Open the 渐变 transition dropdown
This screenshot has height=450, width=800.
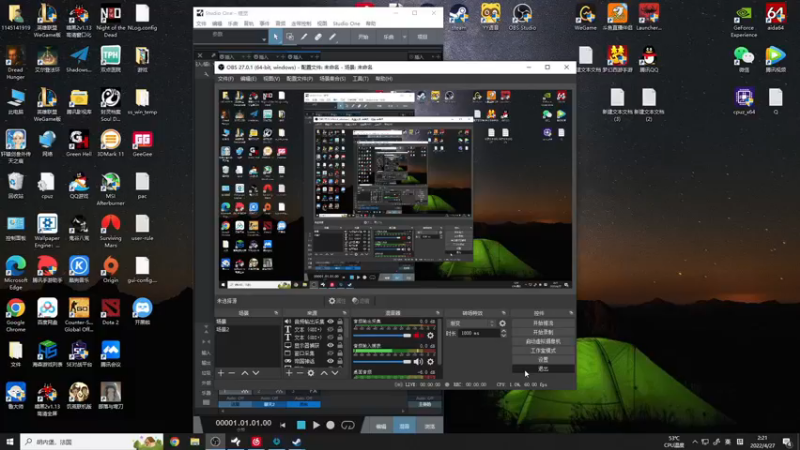coord(471,323)
